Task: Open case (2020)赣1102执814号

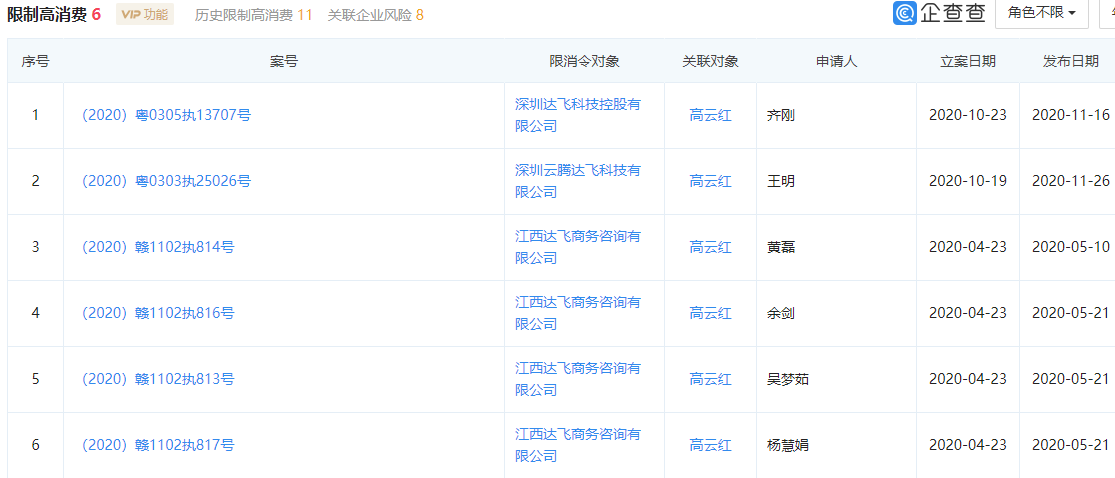Action: click(157, 247)
